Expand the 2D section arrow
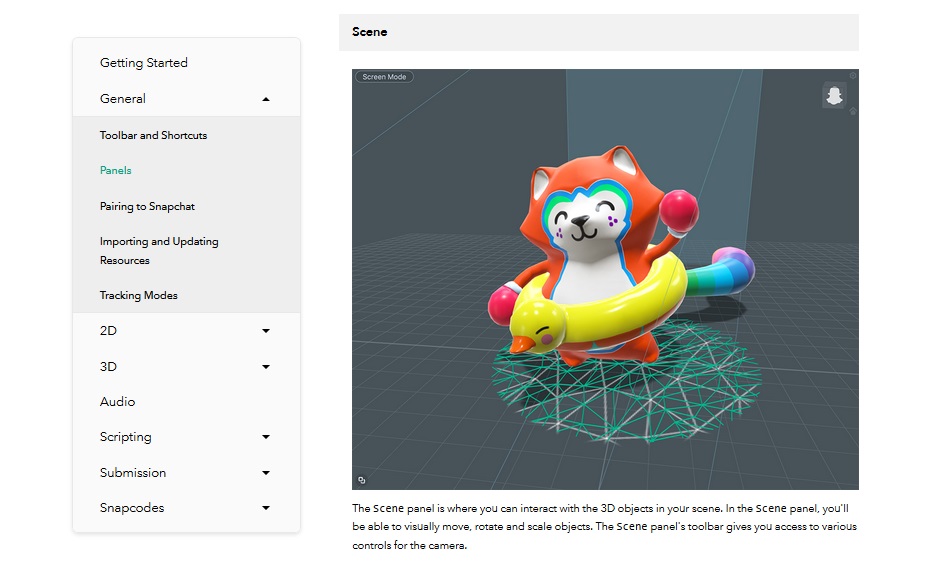The height and width of the screenshot is (571, 933). [266, 331]
